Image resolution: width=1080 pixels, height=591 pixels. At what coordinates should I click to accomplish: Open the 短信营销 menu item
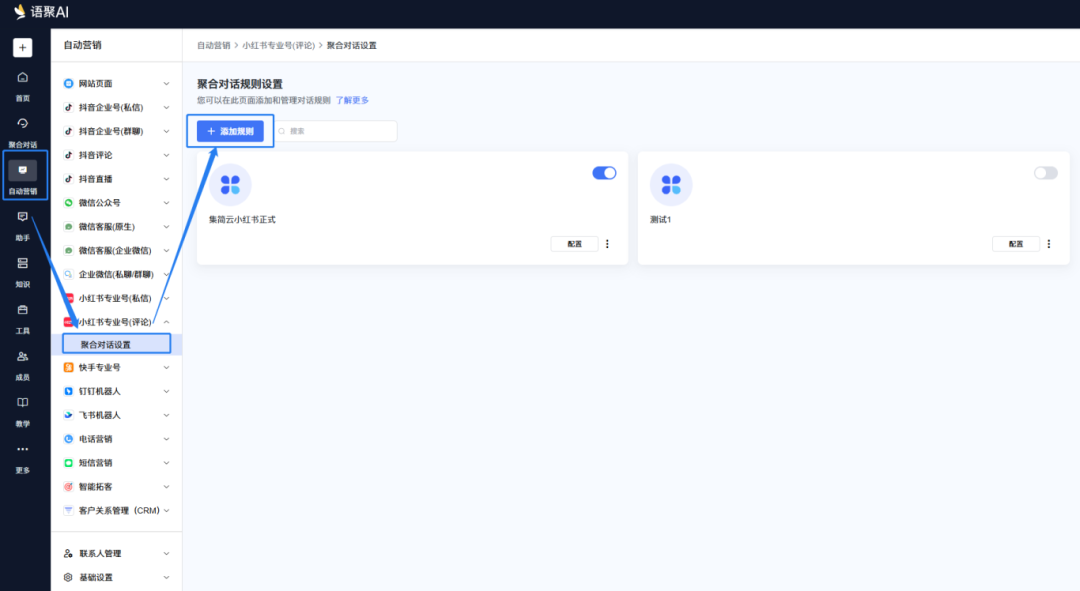coord(116,463)
